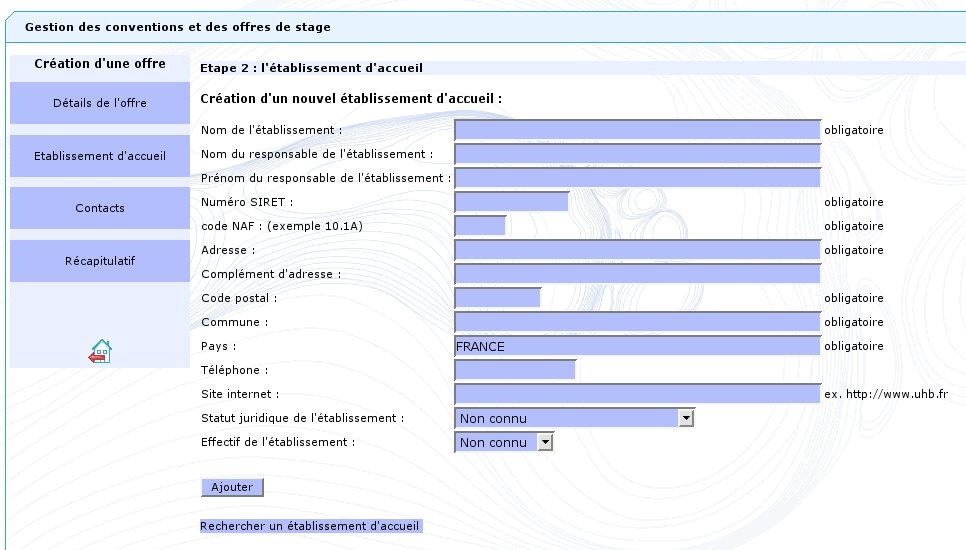Open the Récapitulatif step
This screenshot has width=966, height=550.
[100, 261]
